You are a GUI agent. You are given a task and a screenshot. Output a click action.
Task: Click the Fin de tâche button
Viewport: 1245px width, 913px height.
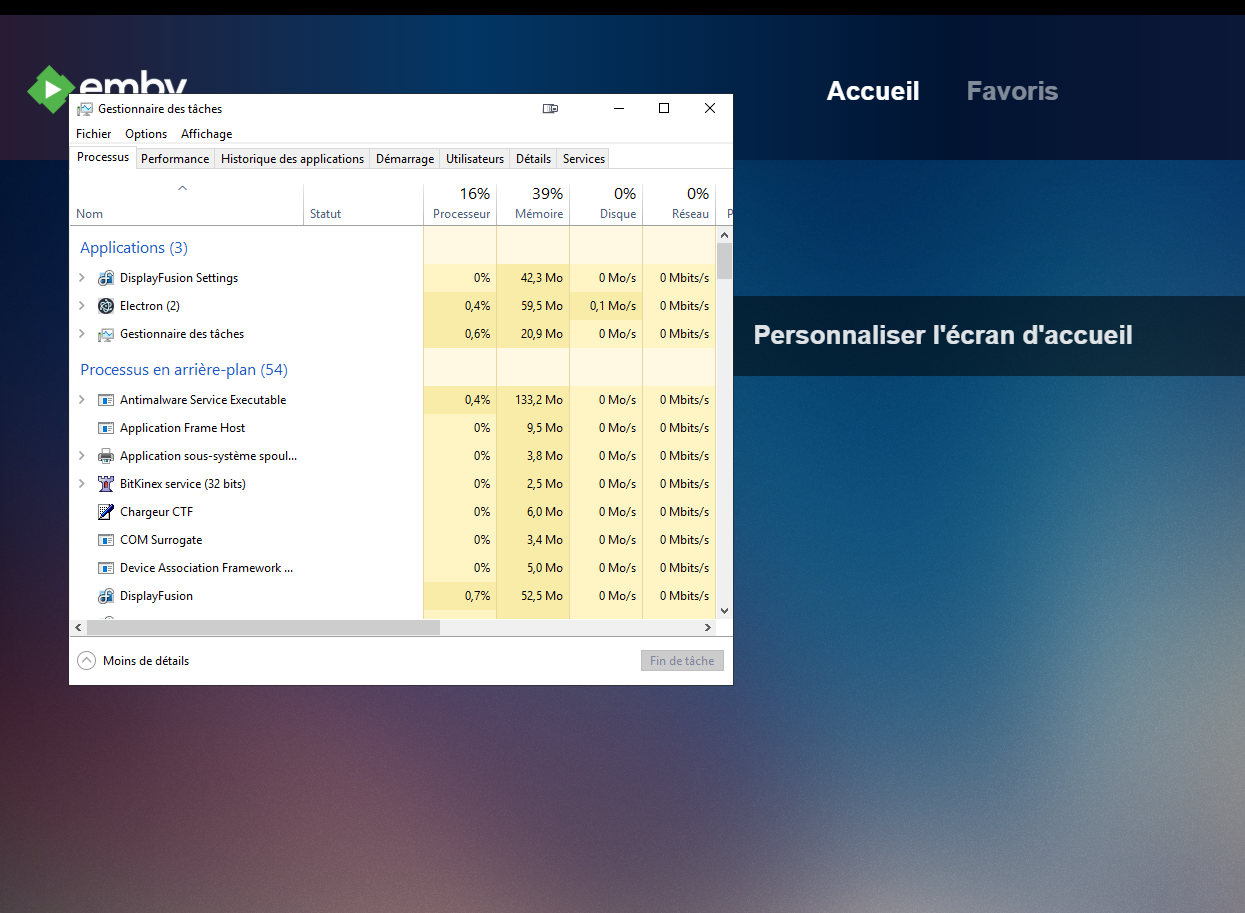pos(682,661)
